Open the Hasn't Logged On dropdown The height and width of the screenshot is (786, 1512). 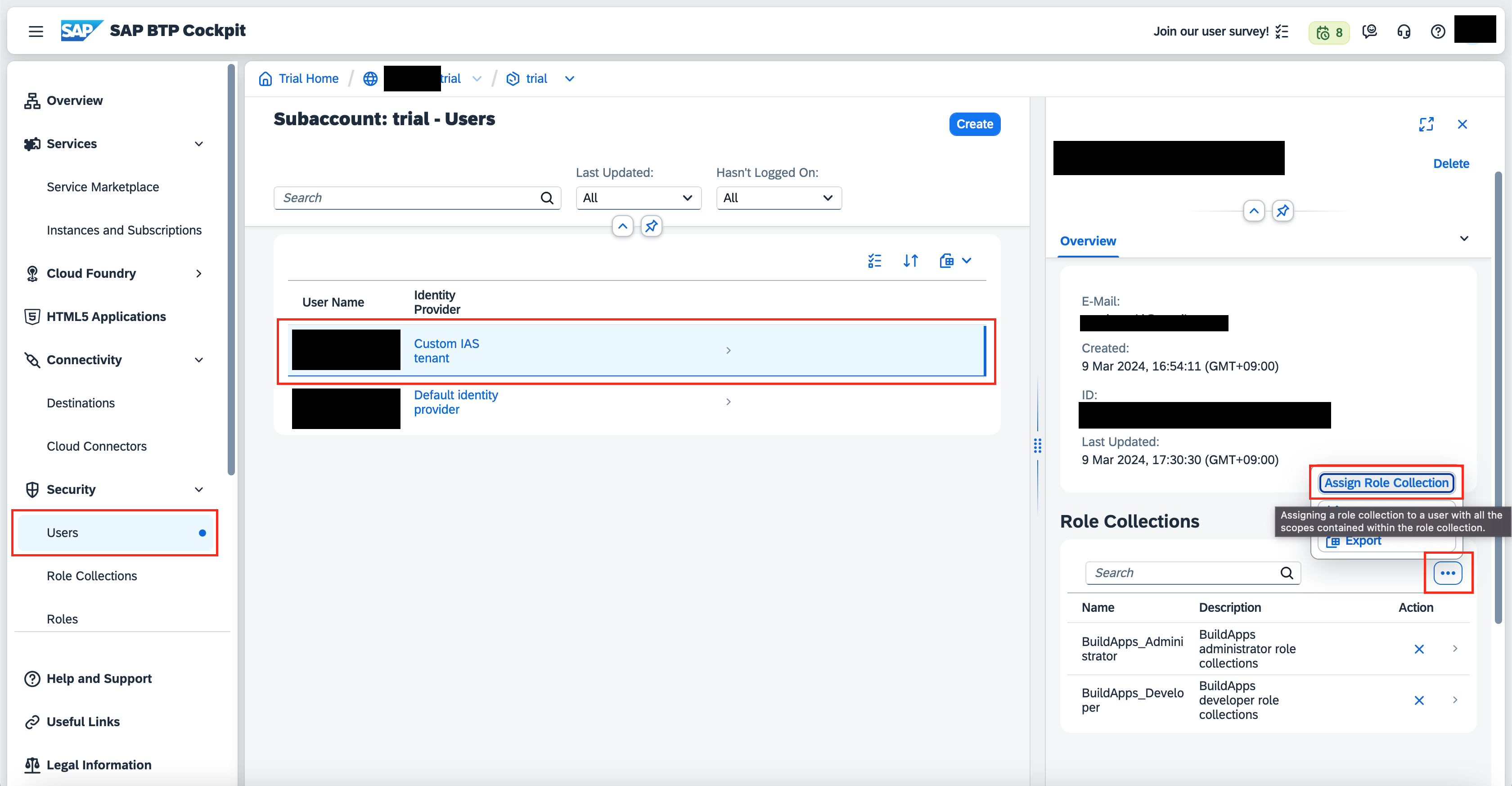click(x=778, y=198)
